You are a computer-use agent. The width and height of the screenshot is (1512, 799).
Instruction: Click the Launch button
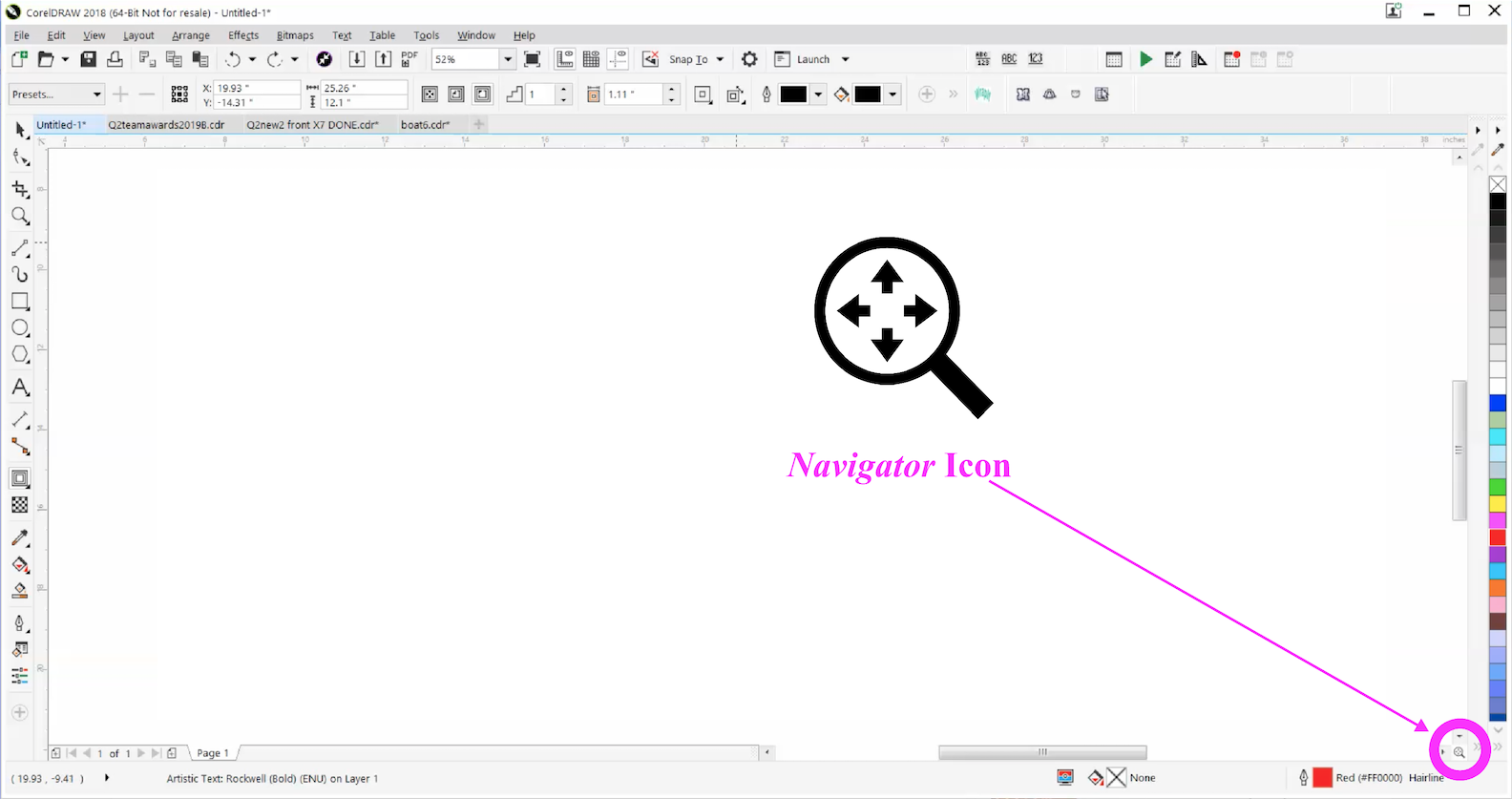point(812,59)
